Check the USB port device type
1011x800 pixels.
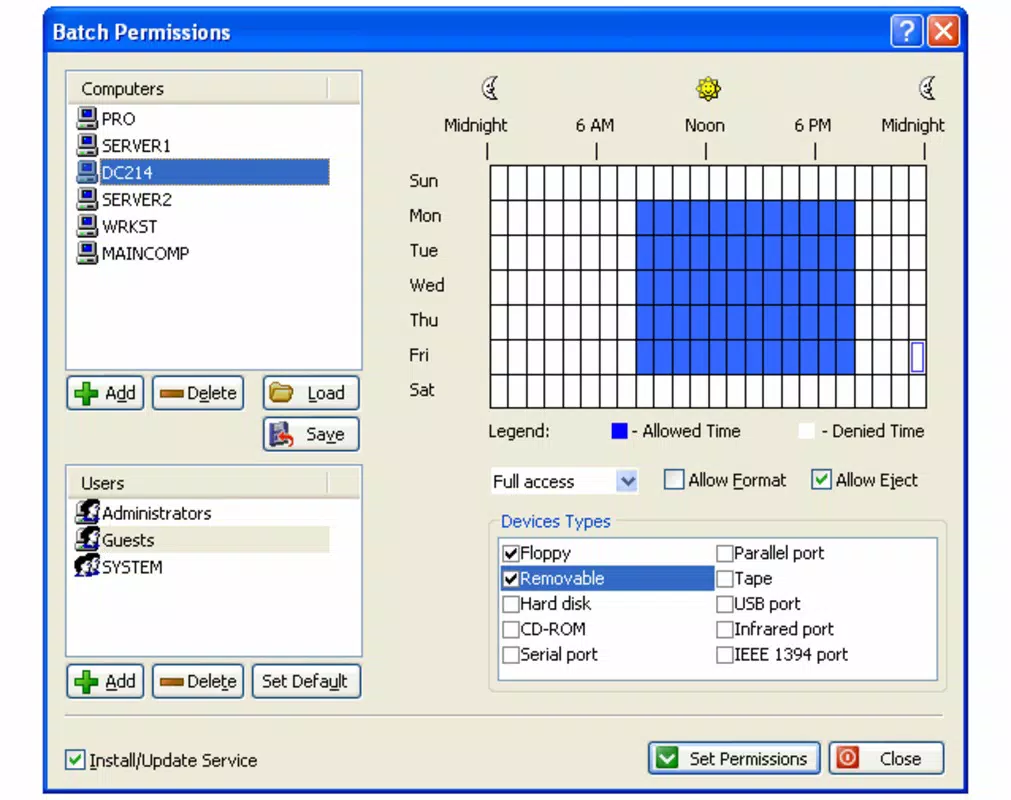tap(725, 604)
